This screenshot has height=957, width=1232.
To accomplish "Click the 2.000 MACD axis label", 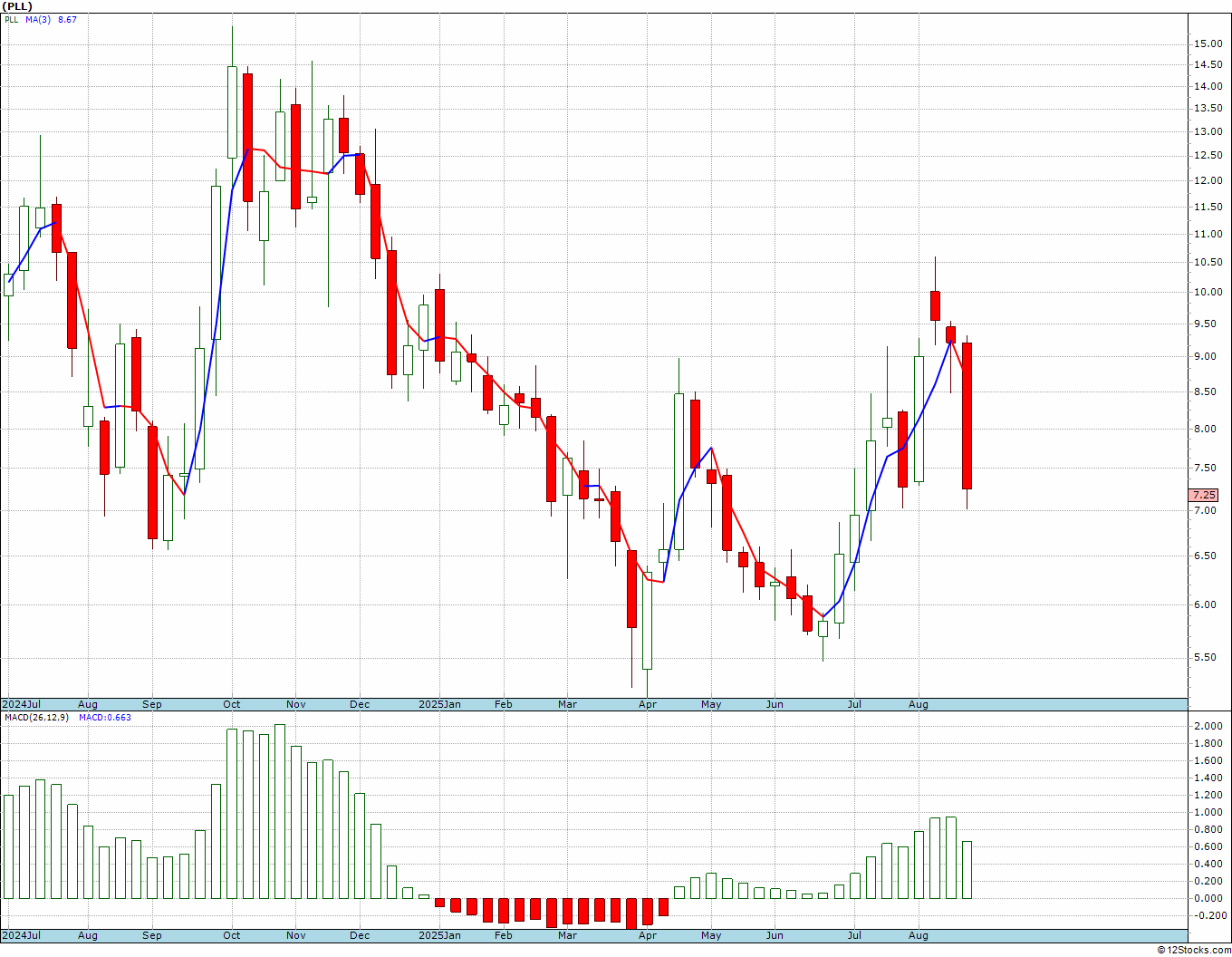I will 1208,726.
